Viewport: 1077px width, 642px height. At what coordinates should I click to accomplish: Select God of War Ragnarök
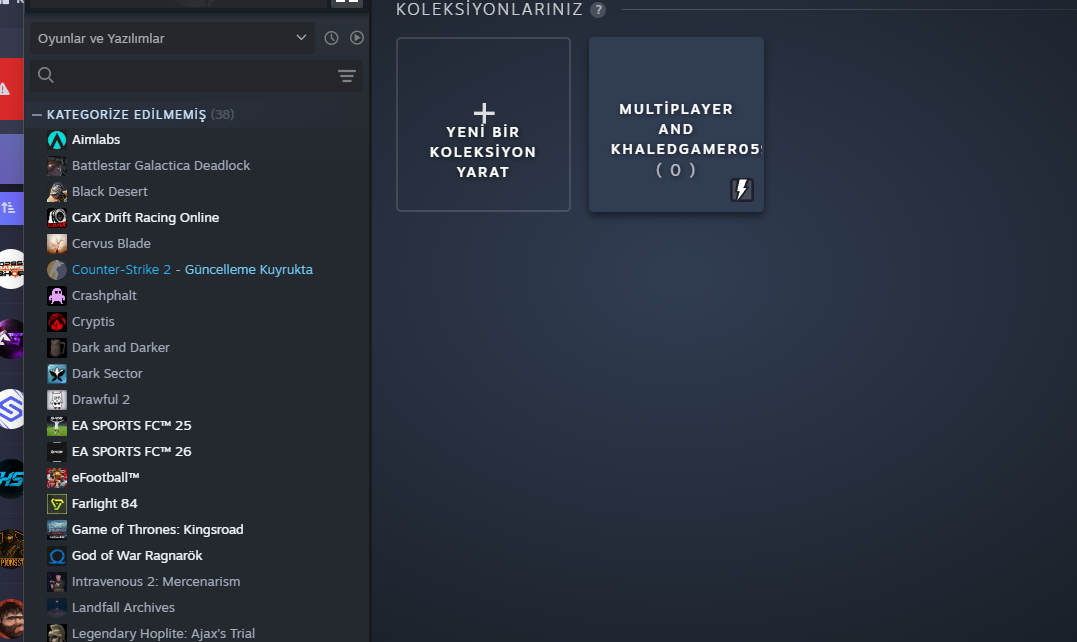(x=137, y=556)
